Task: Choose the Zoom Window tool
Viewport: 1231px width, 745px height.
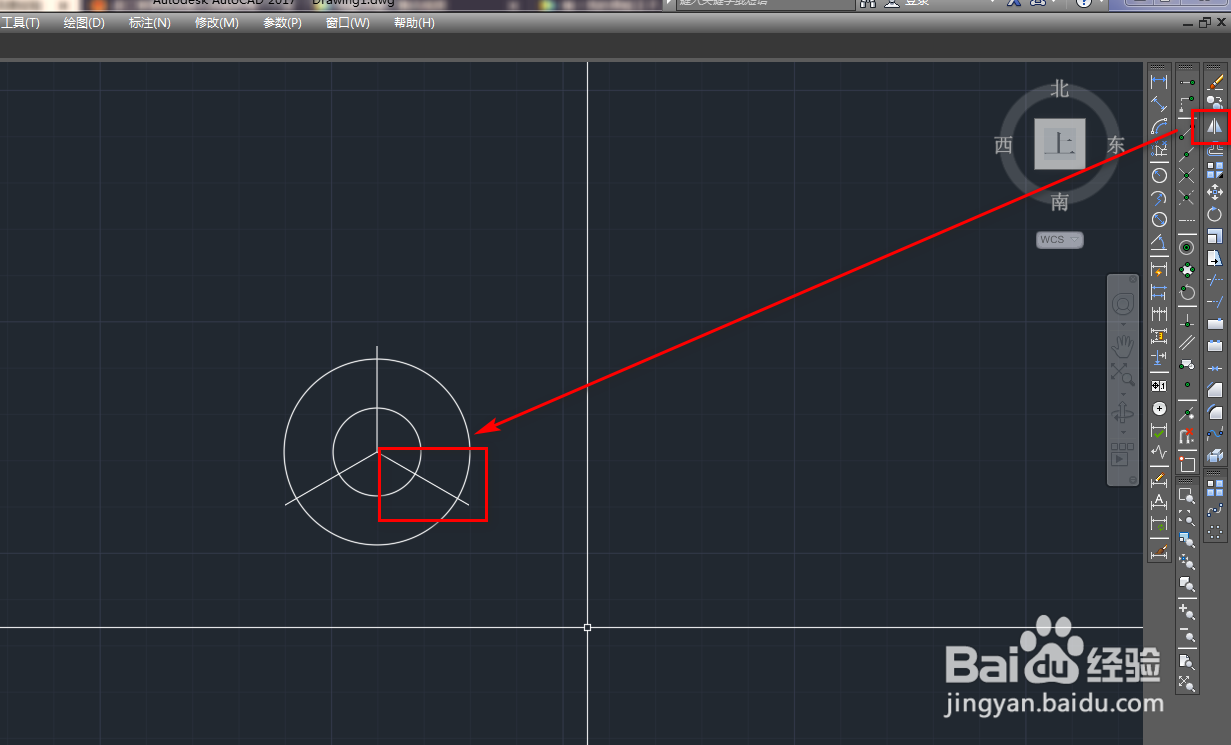Action: point(1187,496)
